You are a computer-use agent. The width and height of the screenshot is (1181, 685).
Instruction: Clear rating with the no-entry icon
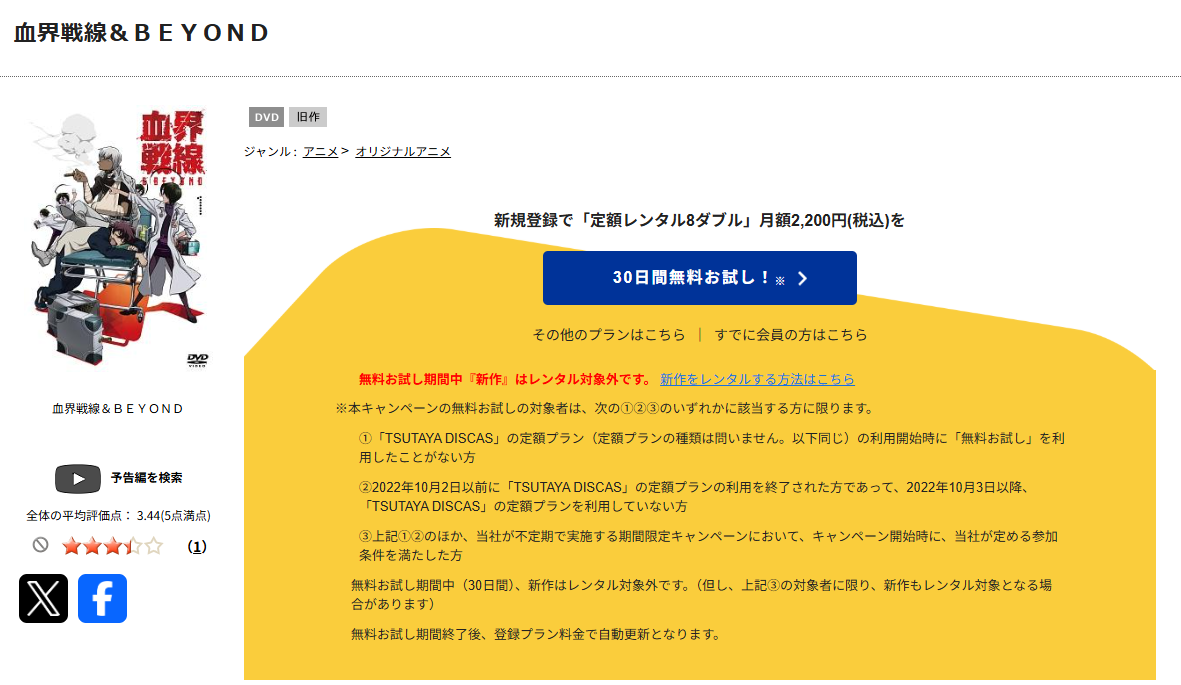tap(41, 545)
